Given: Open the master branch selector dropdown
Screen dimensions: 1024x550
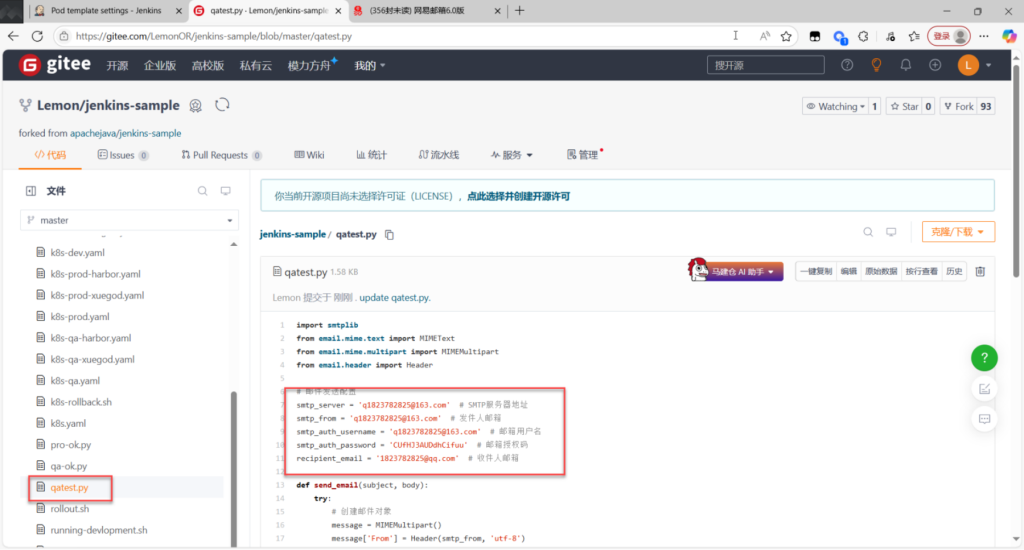Looking at the screenshot, I should coord(130,220).
